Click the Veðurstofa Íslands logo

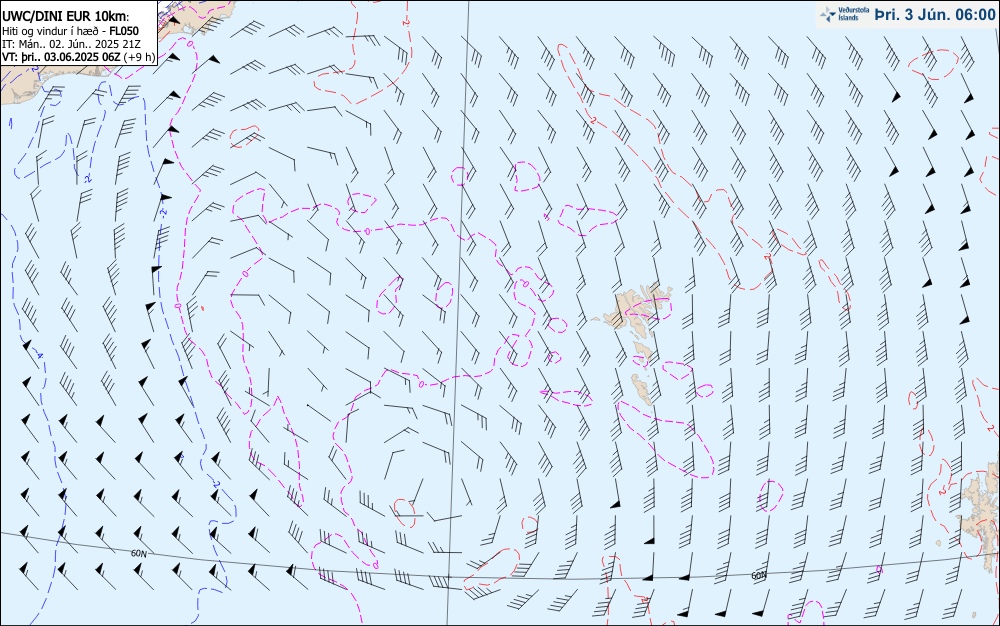click(844, 14)
